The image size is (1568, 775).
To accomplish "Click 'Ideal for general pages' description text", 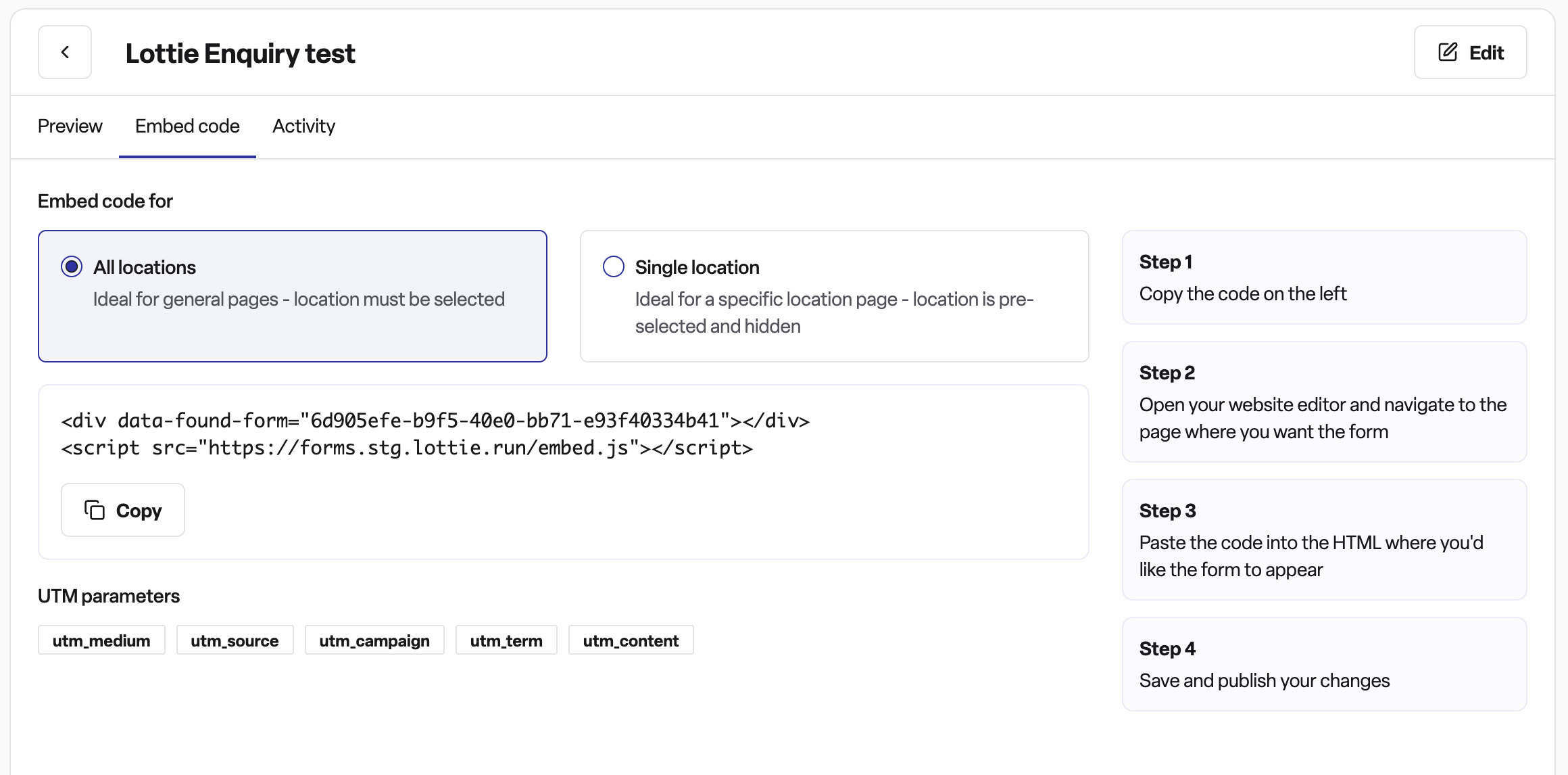I will (x=299, y=299).
